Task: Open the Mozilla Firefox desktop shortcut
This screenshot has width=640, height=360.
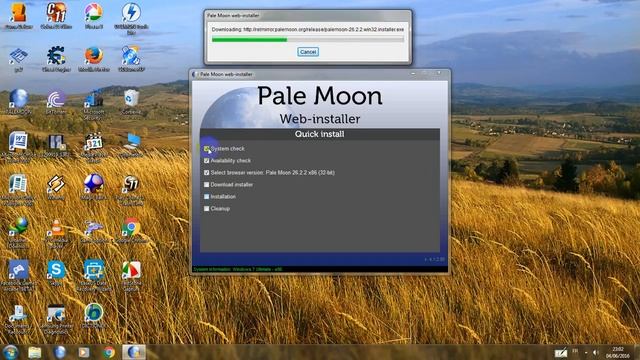Action: point(94,59)
